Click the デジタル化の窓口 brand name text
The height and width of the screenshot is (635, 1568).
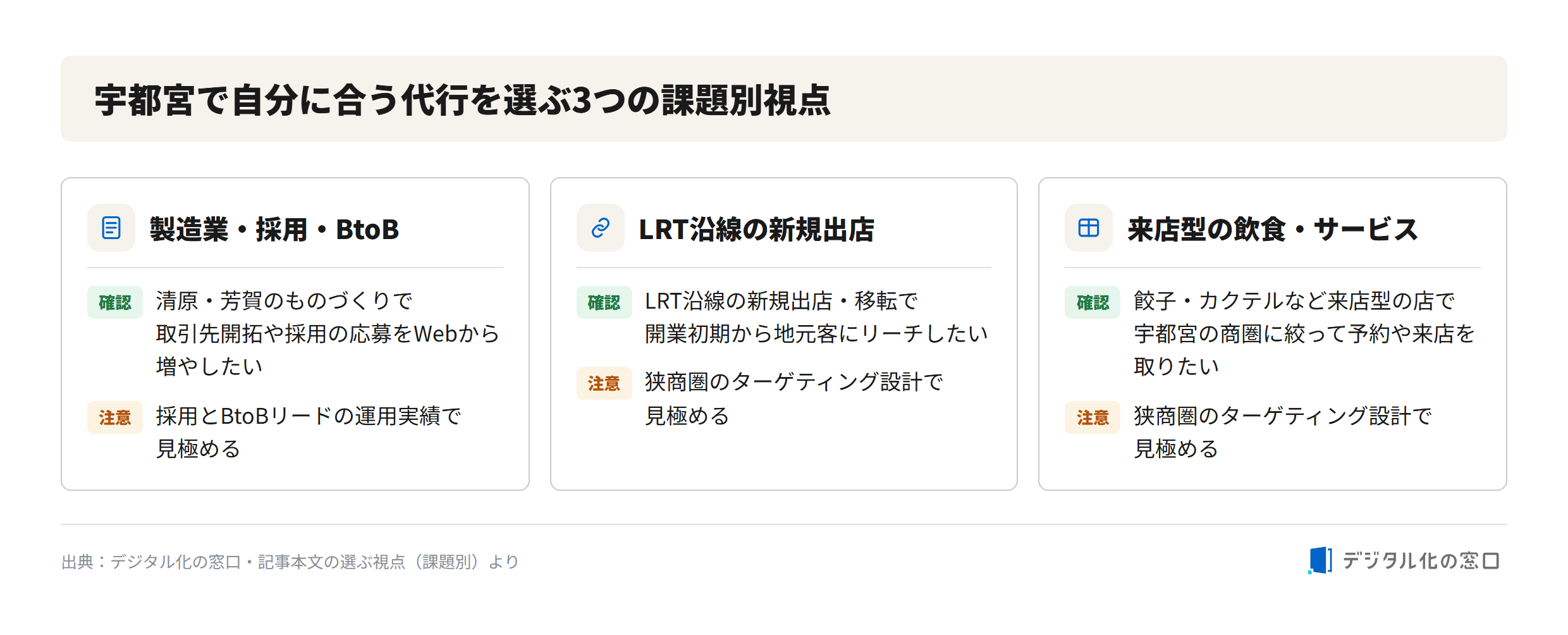click(x=1421, y=560)
